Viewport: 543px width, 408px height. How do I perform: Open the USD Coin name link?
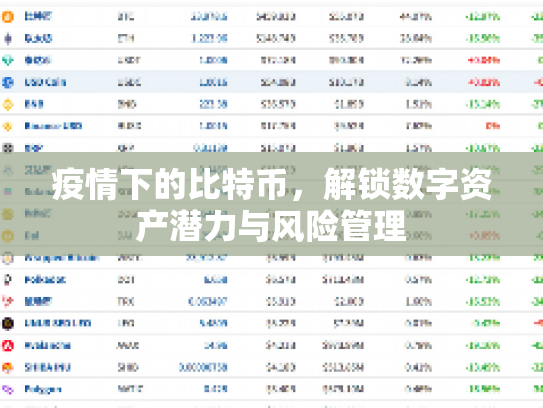45,82
